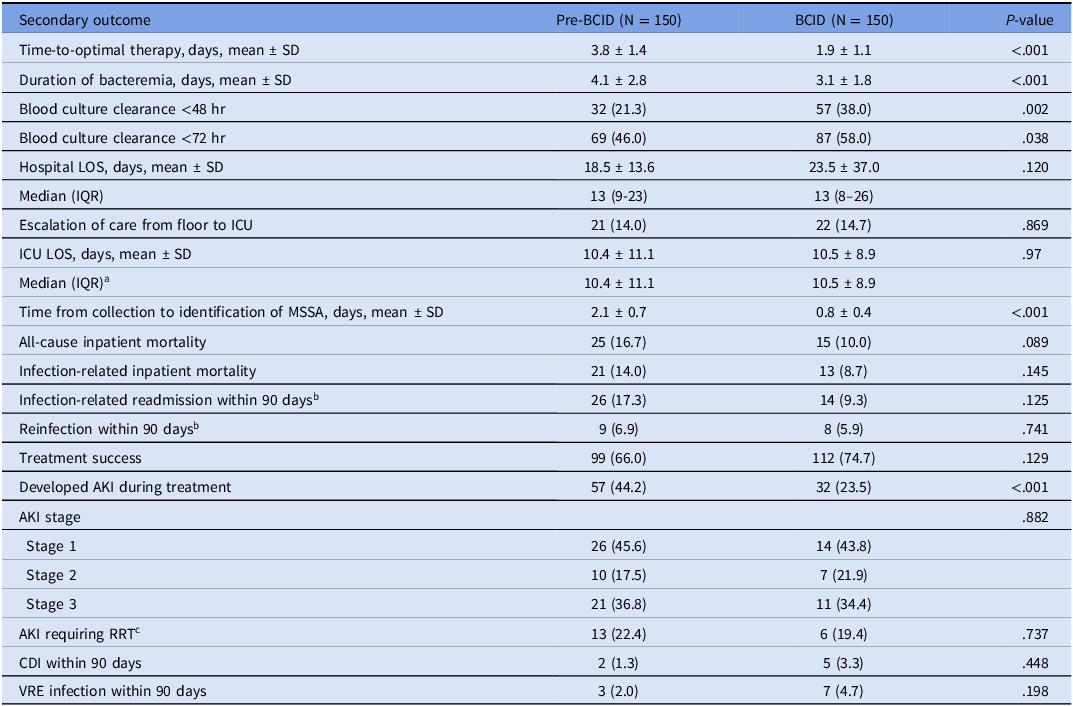Click the value '3.8 ± 1.4'
Viewport: 1073px width, 706px height.
click(619, 50)
